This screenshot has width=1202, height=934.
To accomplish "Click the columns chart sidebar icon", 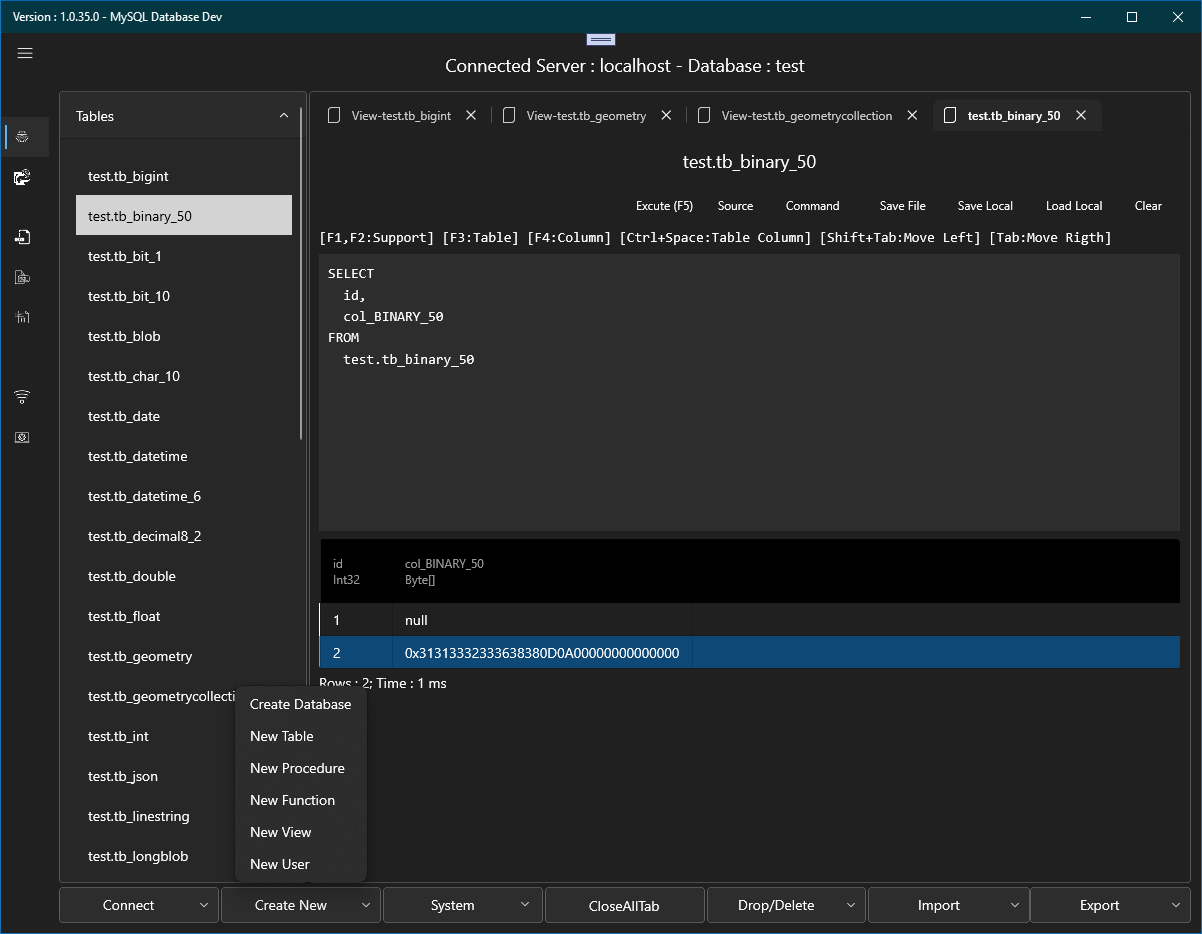I will 22,317.
